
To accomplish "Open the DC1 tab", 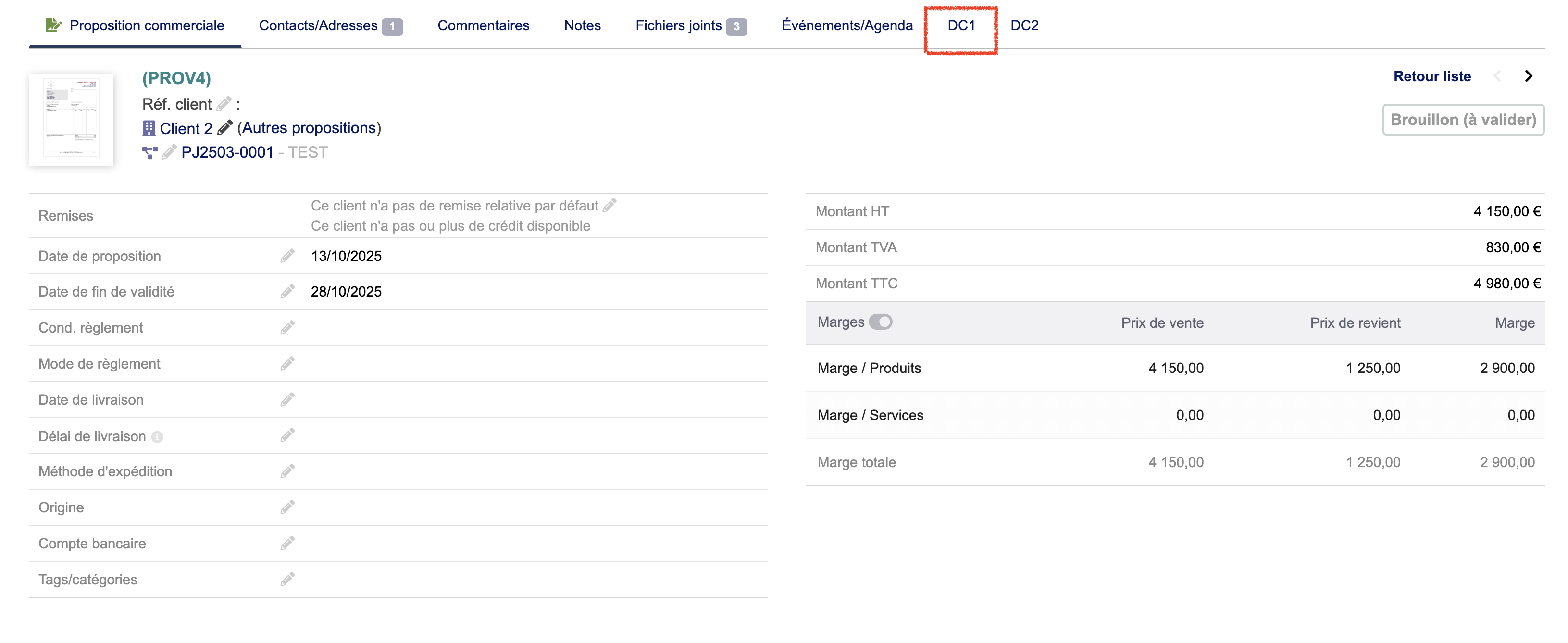I will 960,25.
